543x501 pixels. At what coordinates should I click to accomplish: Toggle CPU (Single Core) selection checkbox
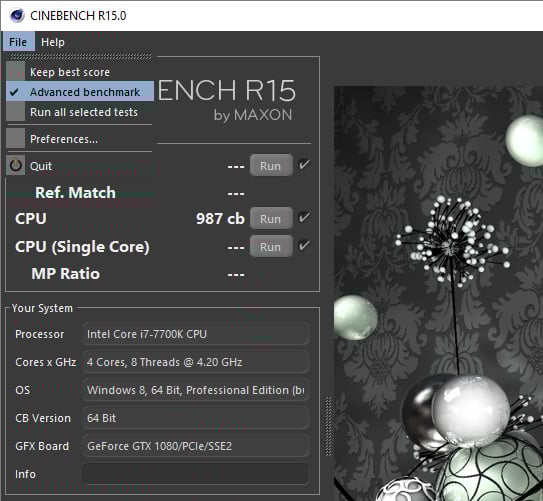304,246
